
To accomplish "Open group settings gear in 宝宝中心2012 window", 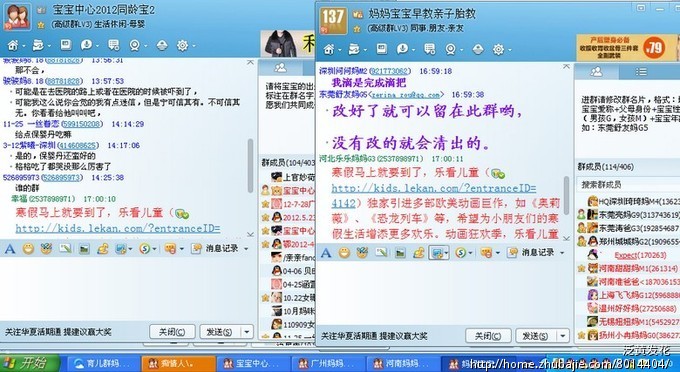I will [x=183, y=45].
